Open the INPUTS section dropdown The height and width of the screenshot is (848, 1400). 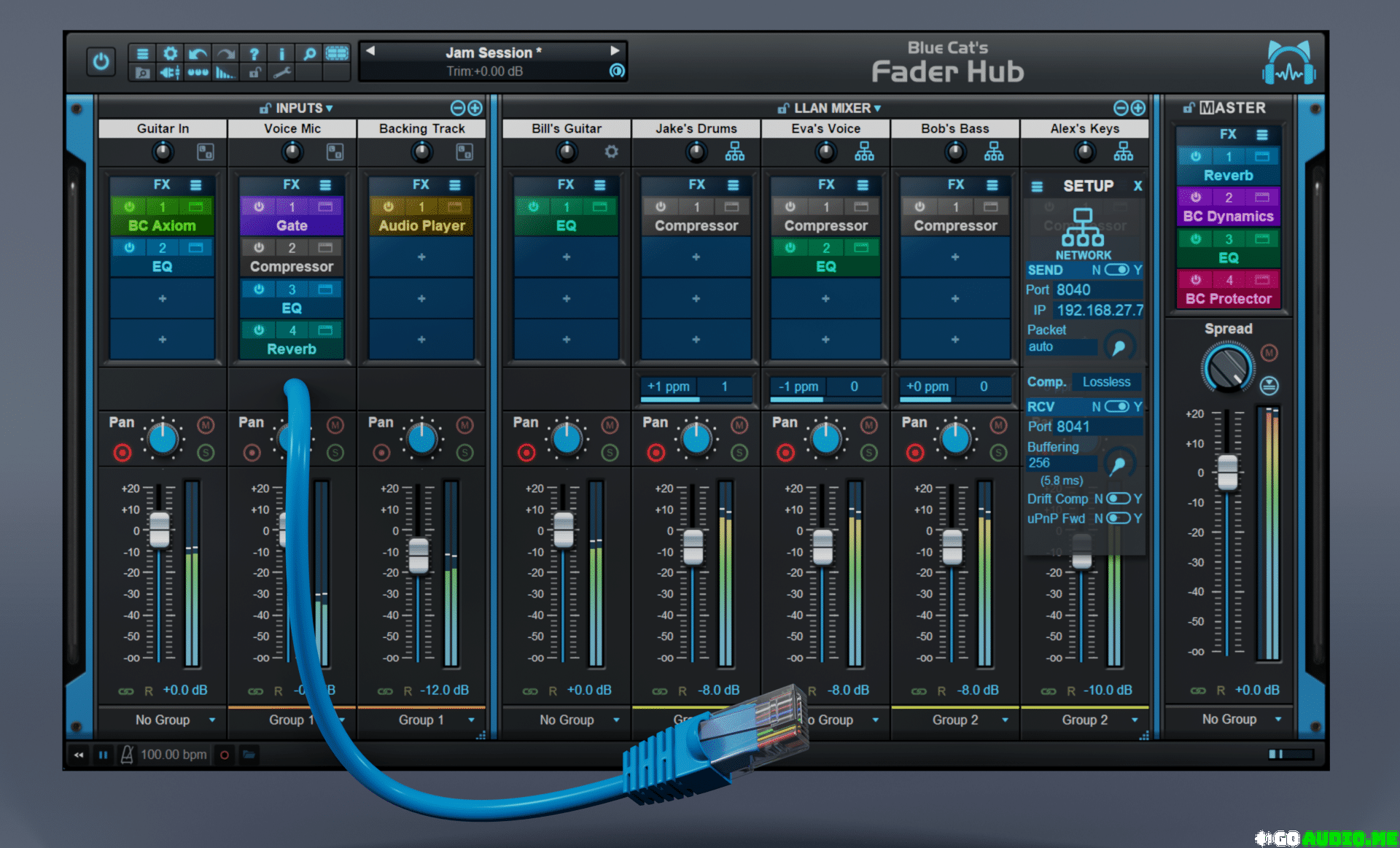click(330, 109)
